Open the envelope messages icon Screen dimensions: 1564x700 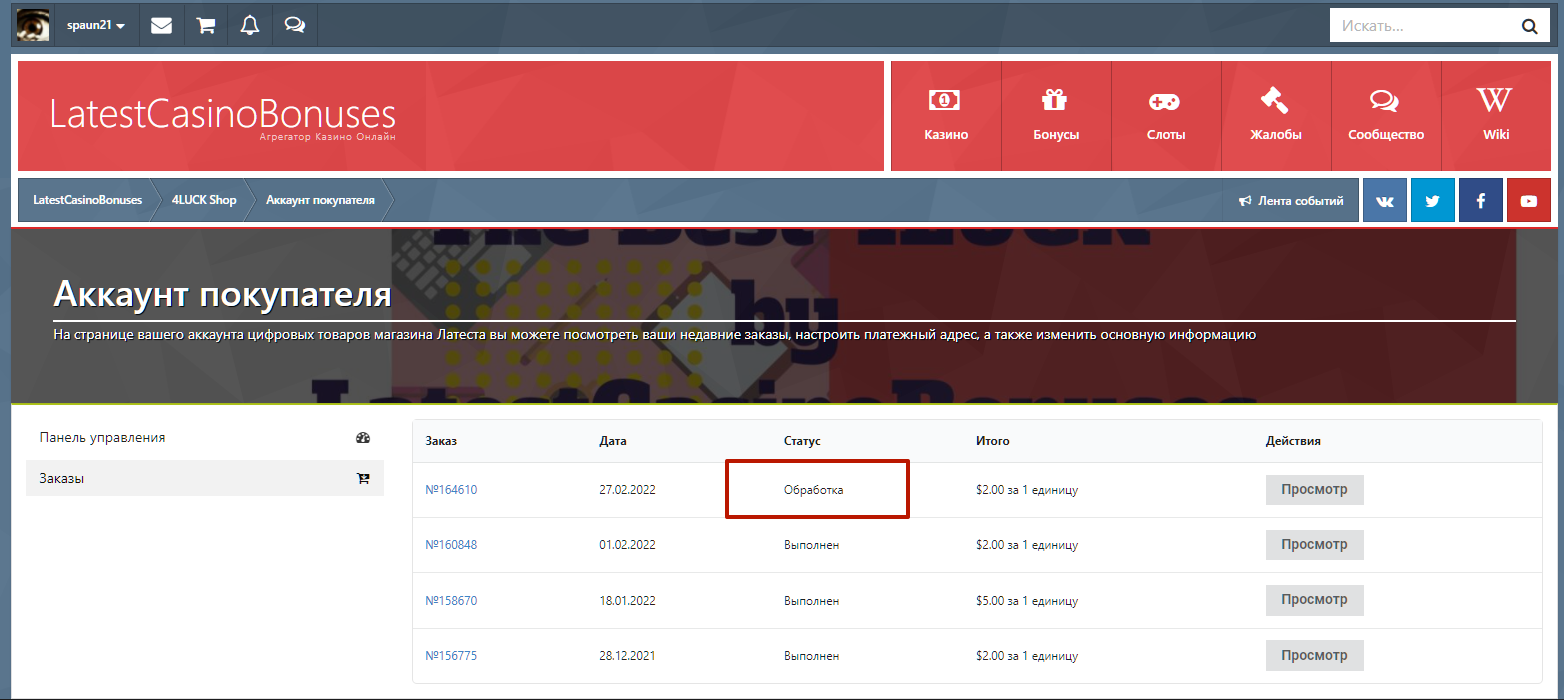pos(161,26)
